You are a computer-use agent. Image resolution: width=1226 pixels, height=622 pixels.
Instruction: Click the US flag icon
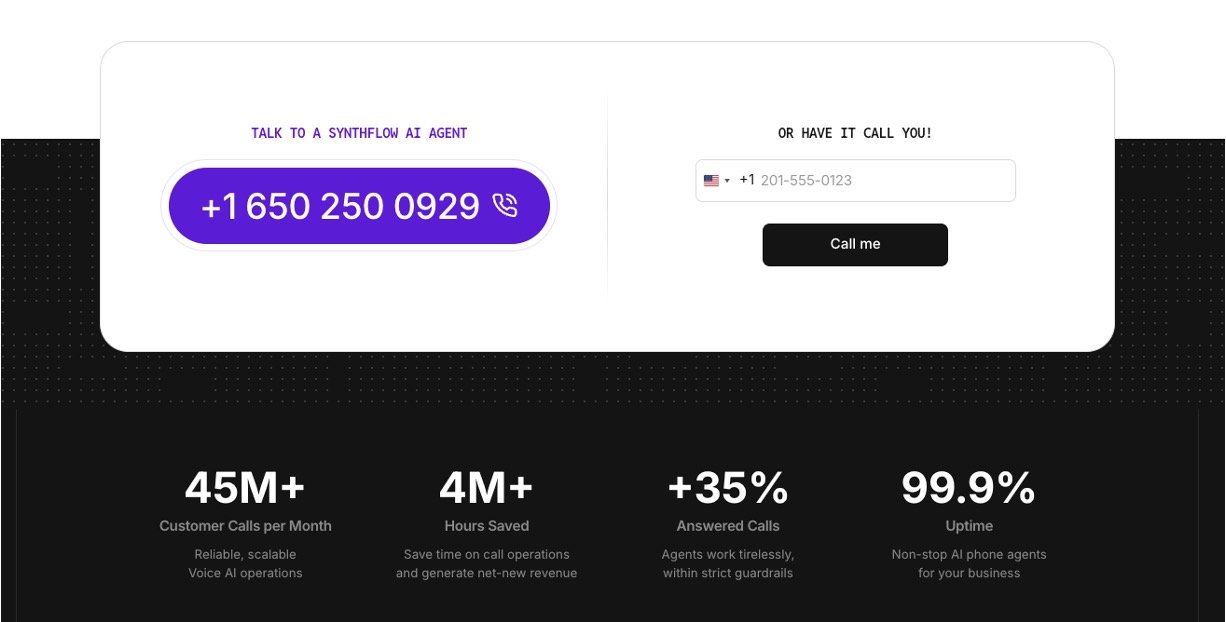click(x=711, y=181)
